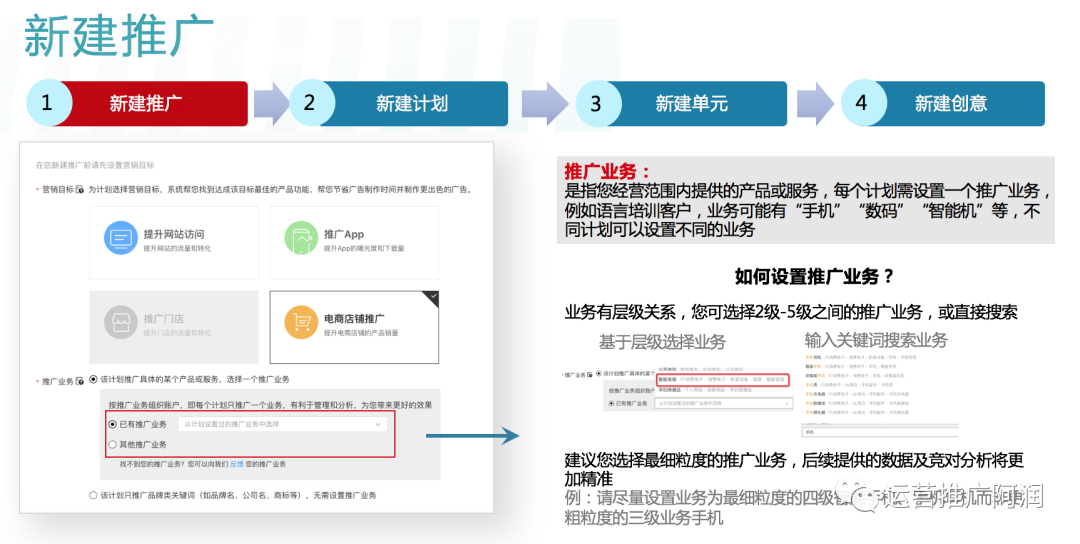Click the gray 推广门店 store icon
1080x544 pixels.
pyautogui.click(x=121, y=322)
